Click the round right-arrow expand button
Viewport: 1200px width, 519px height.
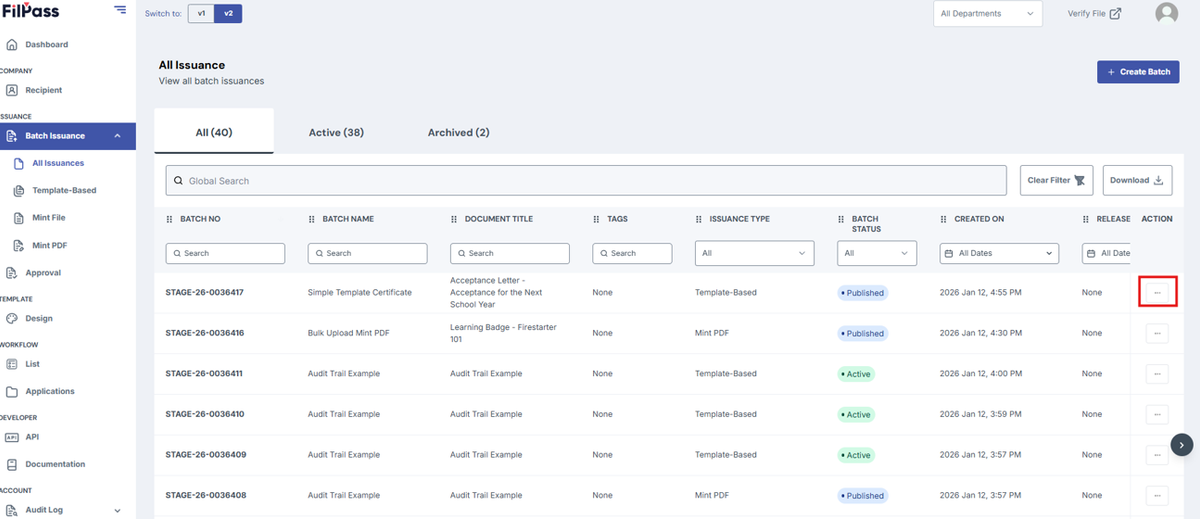tap(1182, 444)
